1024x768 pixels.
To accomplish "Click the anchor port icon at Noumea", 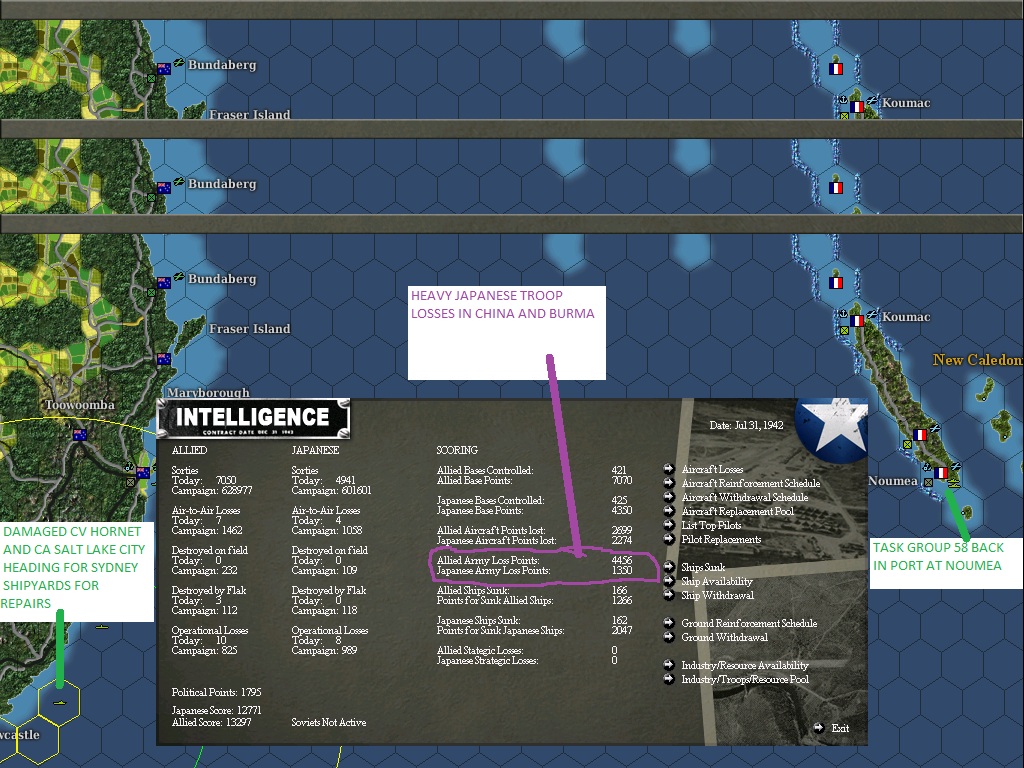I will pyautogui.click(x=927, y=466).
